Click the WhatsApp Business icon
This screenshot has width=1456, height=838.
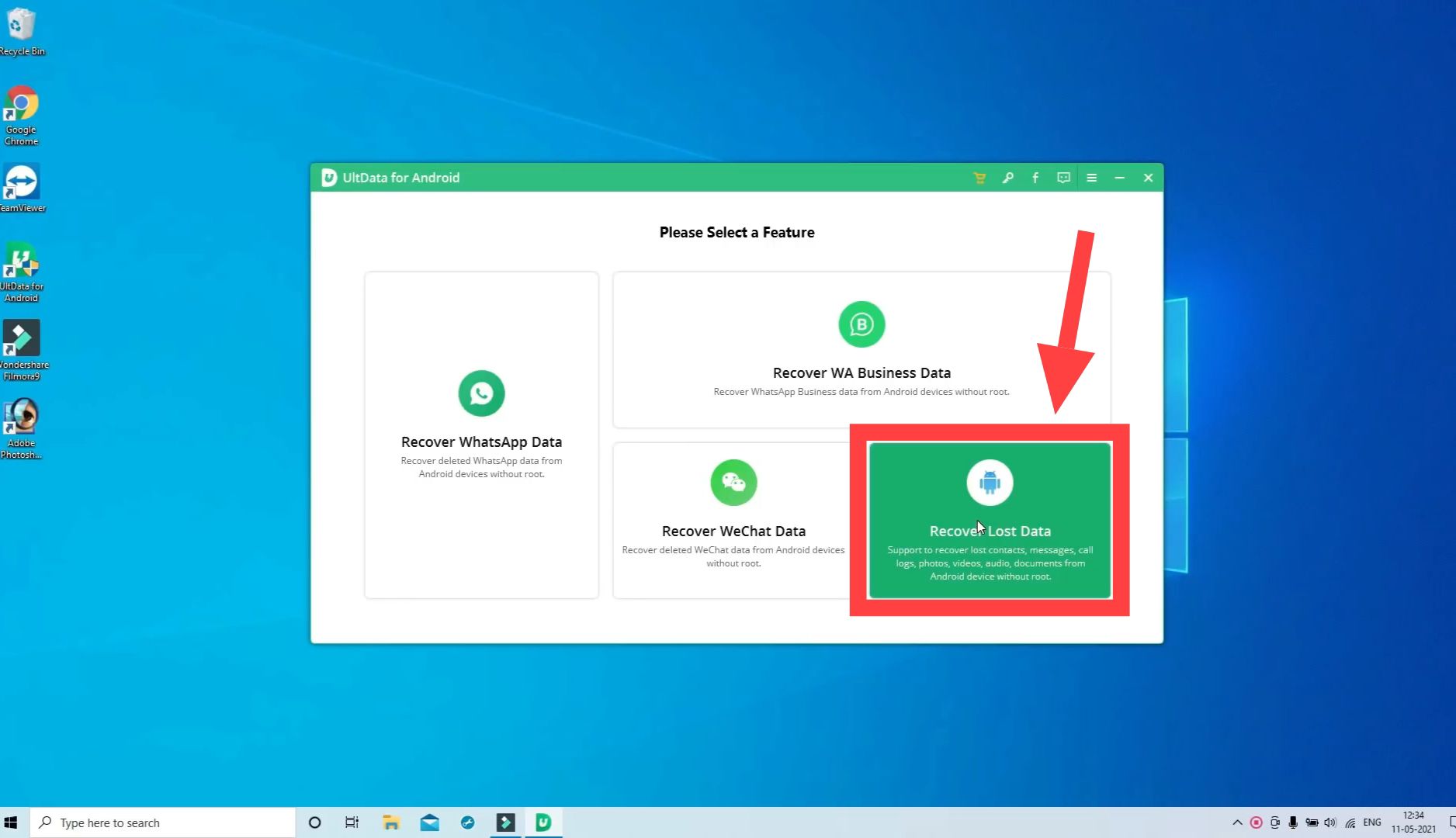coord(861,324)
